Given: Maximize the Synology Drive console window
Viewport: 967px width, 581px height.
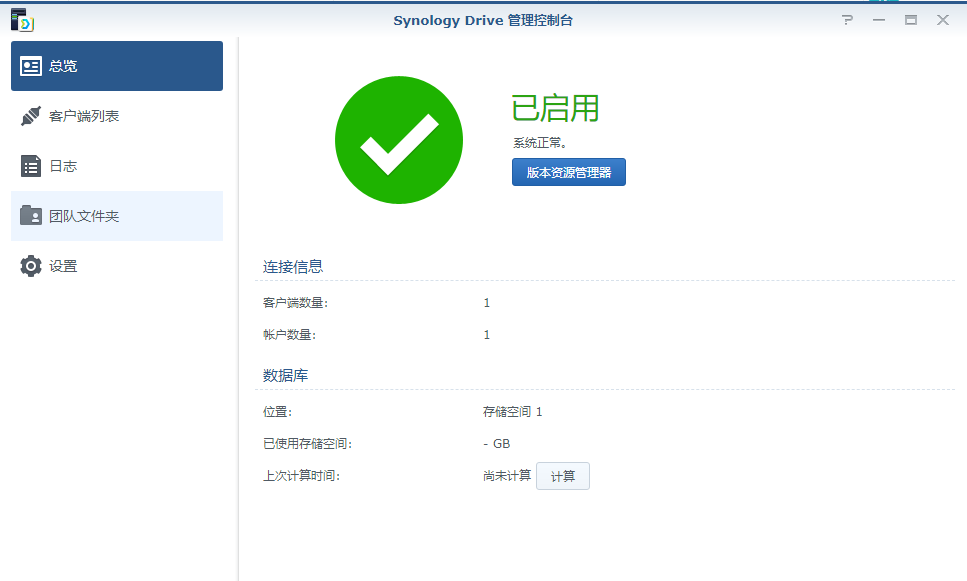Looking at the screenshot, I should 911,20.
